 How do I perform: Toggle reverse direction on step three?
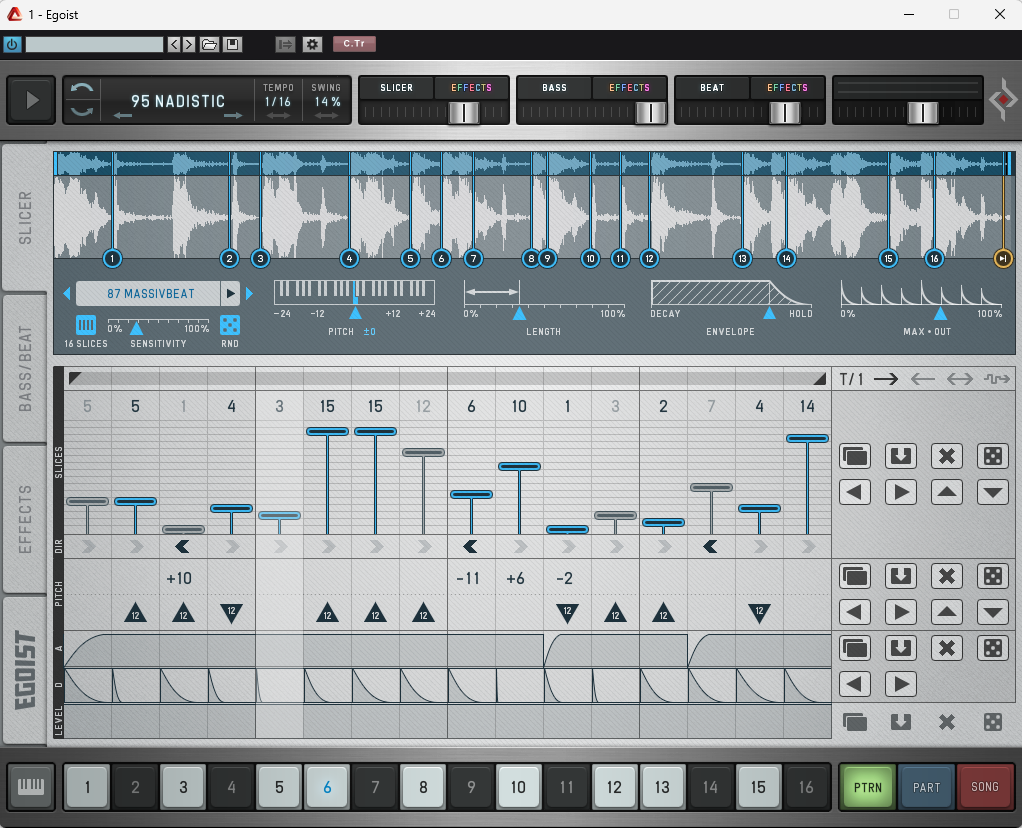(183, 546)
